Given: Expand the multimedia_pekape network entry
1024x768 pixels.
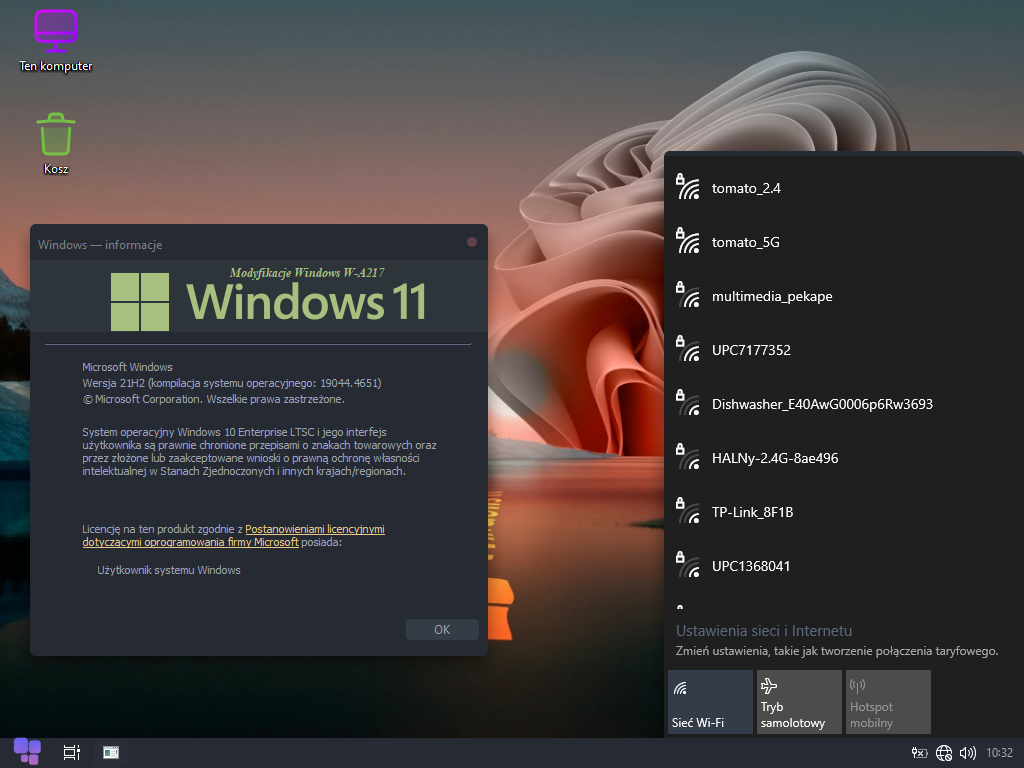Looking at the screenshot, I should [771, 296].
